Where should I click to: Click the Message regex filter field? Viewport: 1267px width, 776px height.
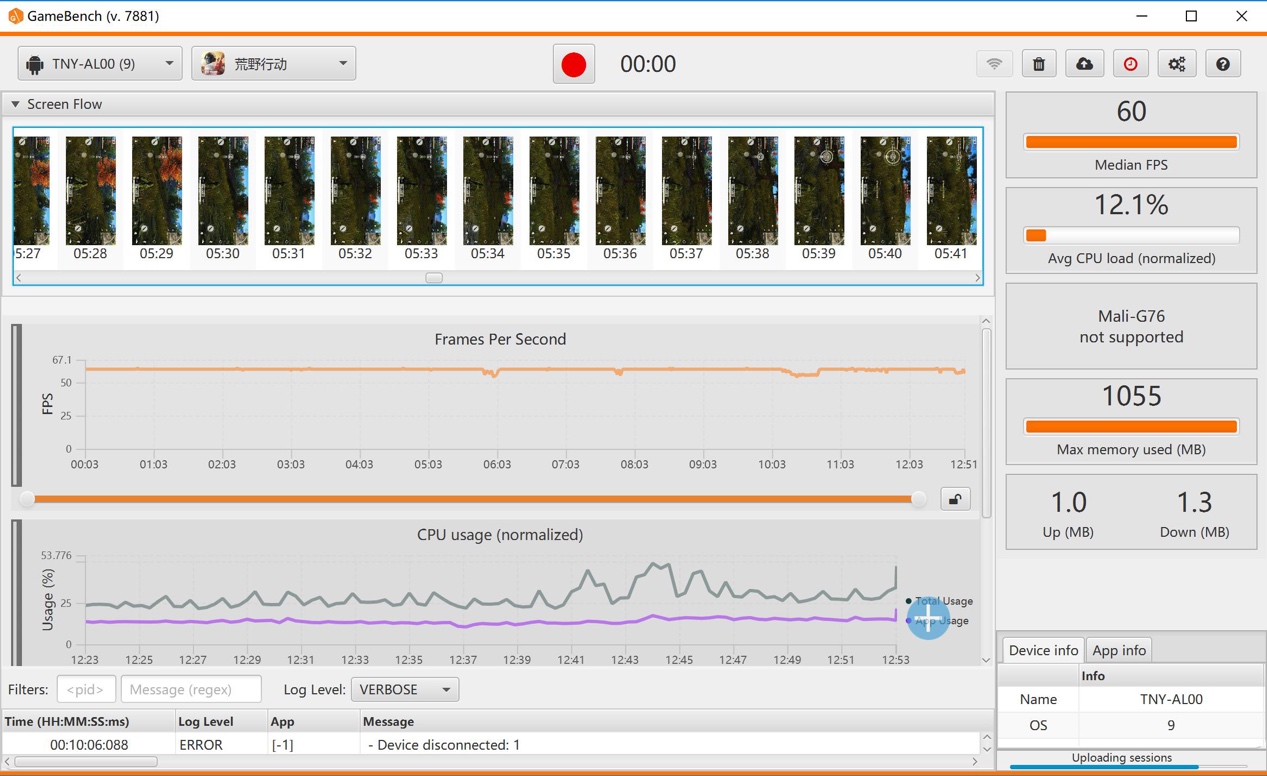190,690
